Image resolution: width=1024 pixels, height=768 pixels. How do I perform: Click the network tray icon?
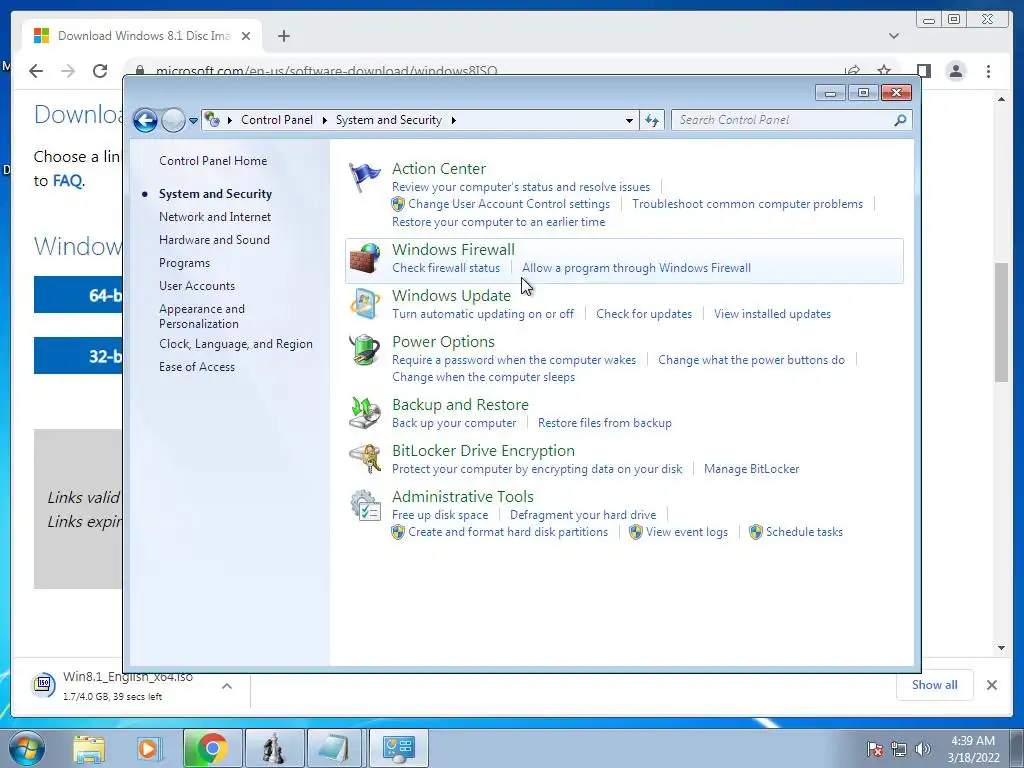[899, 749]
